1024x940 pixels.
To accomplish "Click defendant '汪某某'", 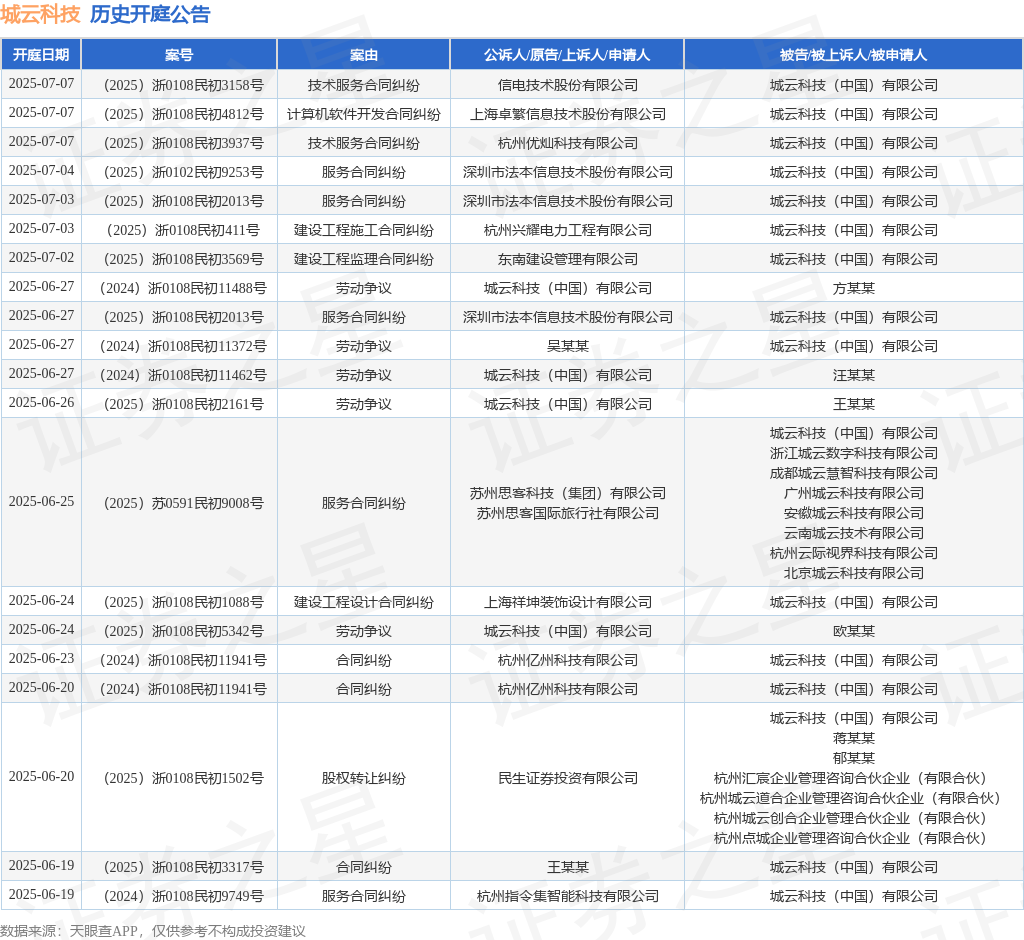I will point(854,376).
